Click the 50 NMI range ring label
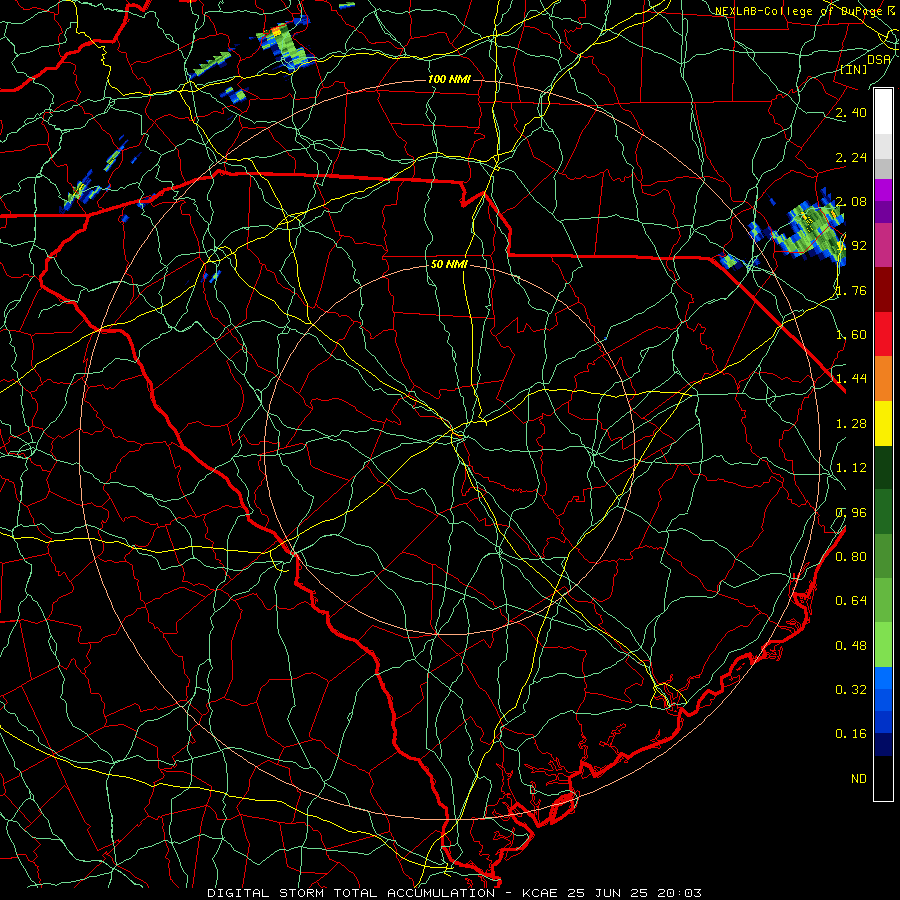 click(x=449, y=264)
